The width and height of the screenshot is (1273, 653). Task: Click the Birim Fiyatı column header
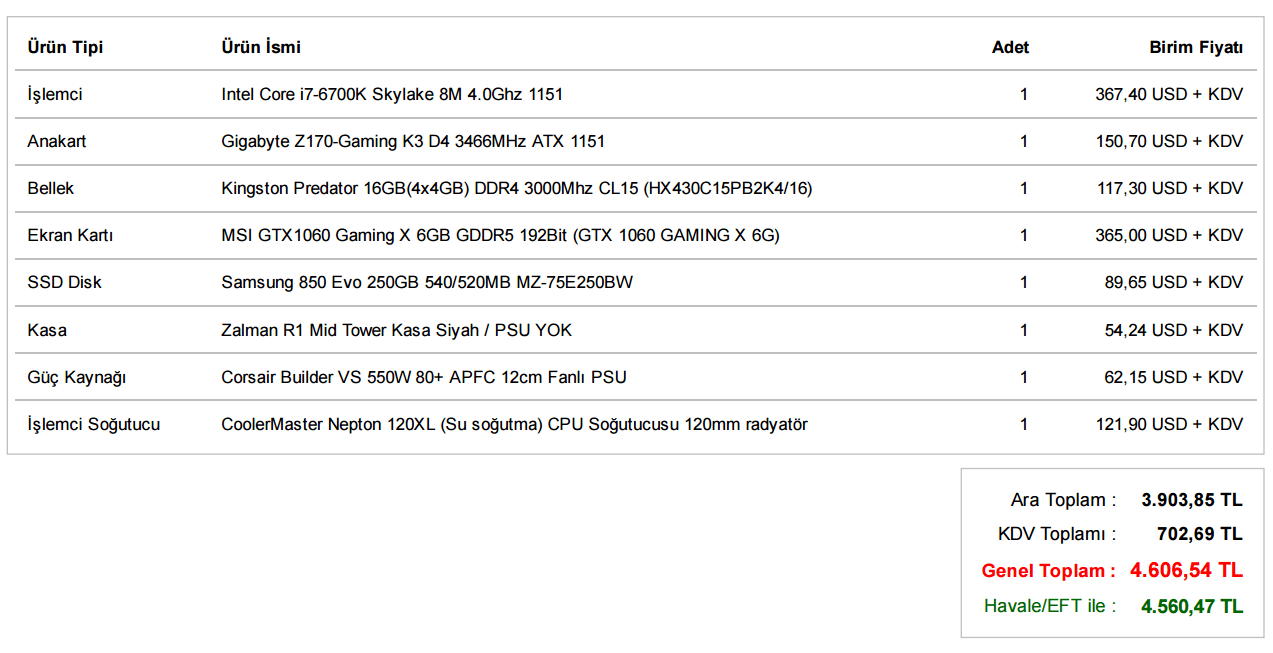[x=1196, y=47]
